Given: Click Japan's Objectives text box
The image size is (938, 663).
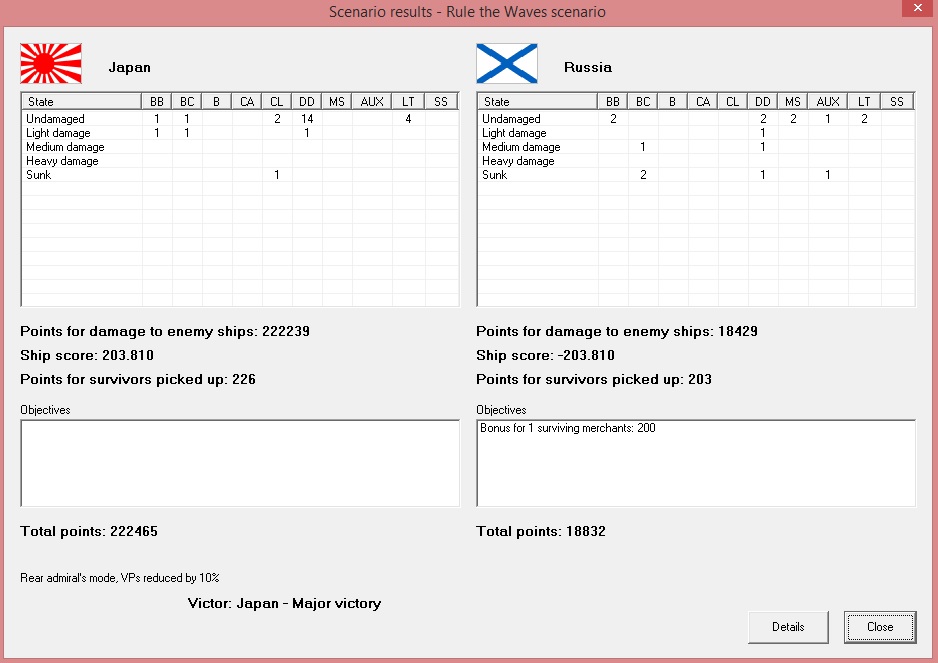Looking at the screenshot, I should 240,463.
